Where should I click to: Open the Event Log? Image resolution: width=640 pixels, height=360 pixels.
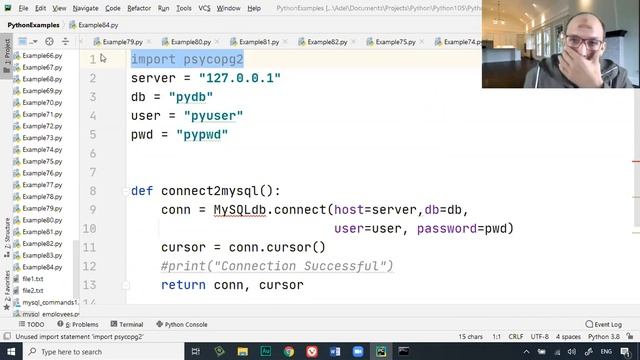[604, 324]
